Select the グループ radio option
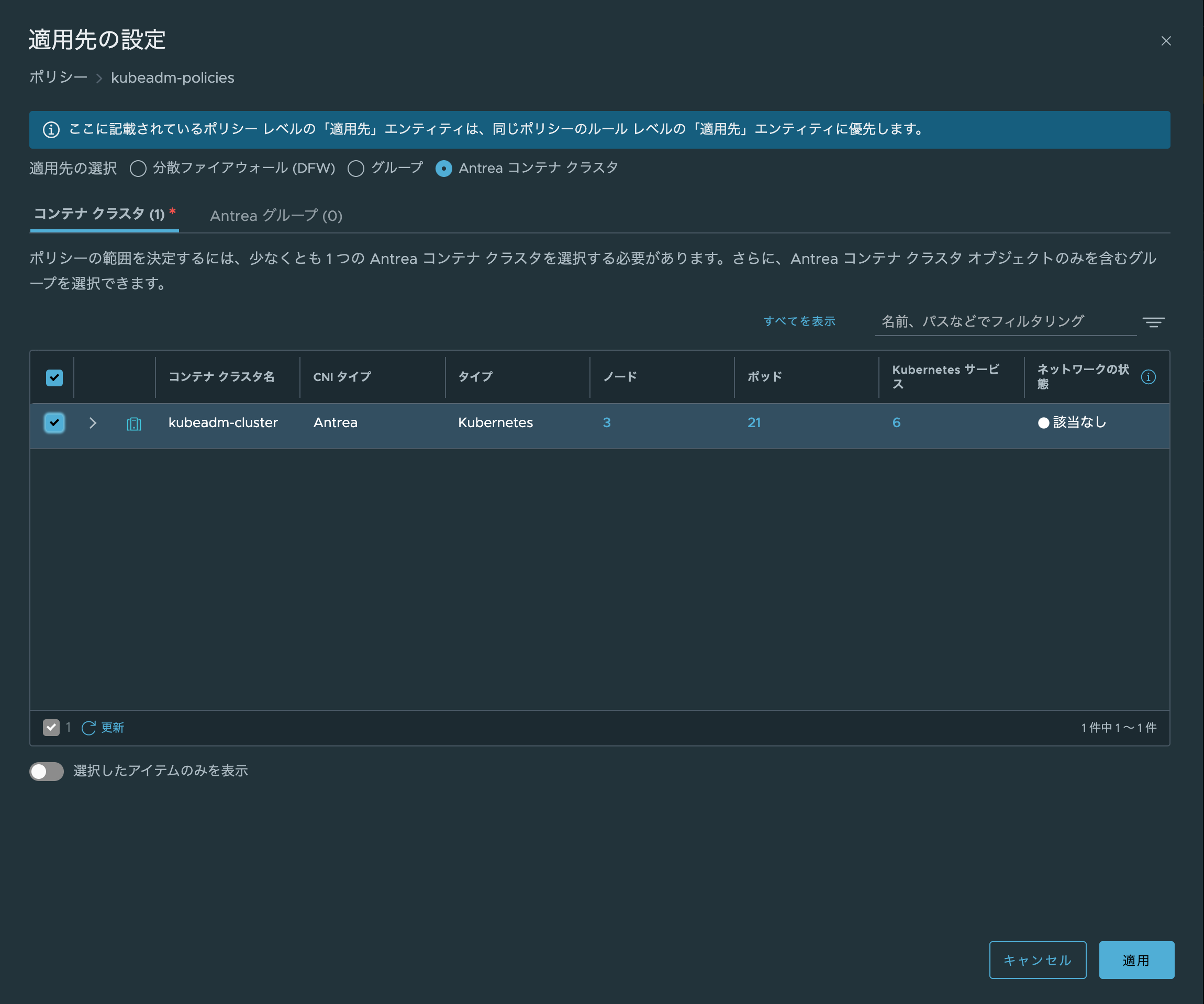 point(356,169)
